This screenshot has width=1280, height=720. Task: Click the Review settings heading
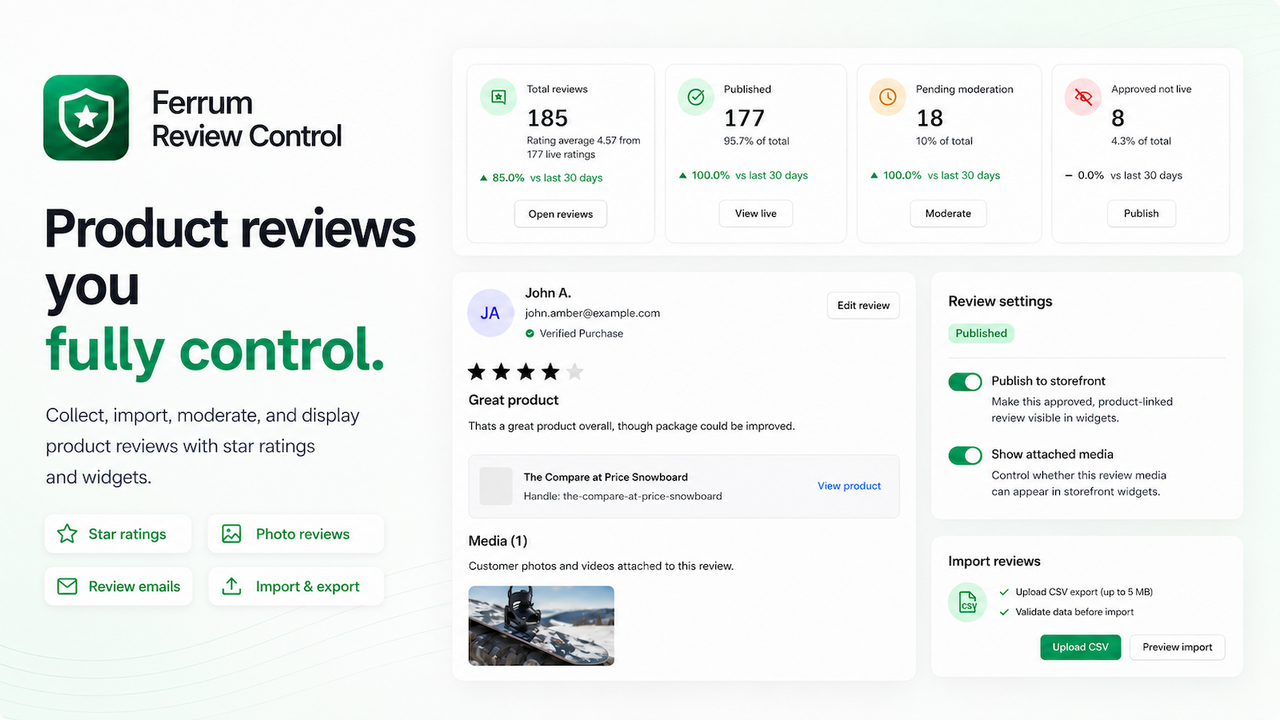(x=1000, y=301)
